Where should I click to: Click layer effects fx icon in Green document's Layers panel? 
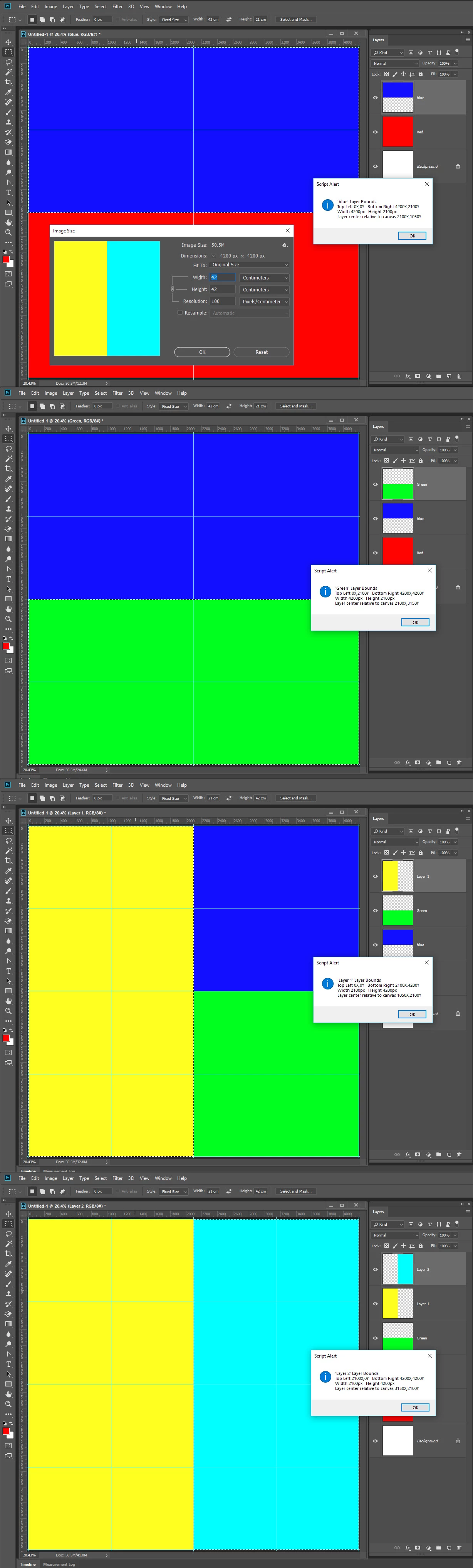pyautogui.click(x=408, y=763)
